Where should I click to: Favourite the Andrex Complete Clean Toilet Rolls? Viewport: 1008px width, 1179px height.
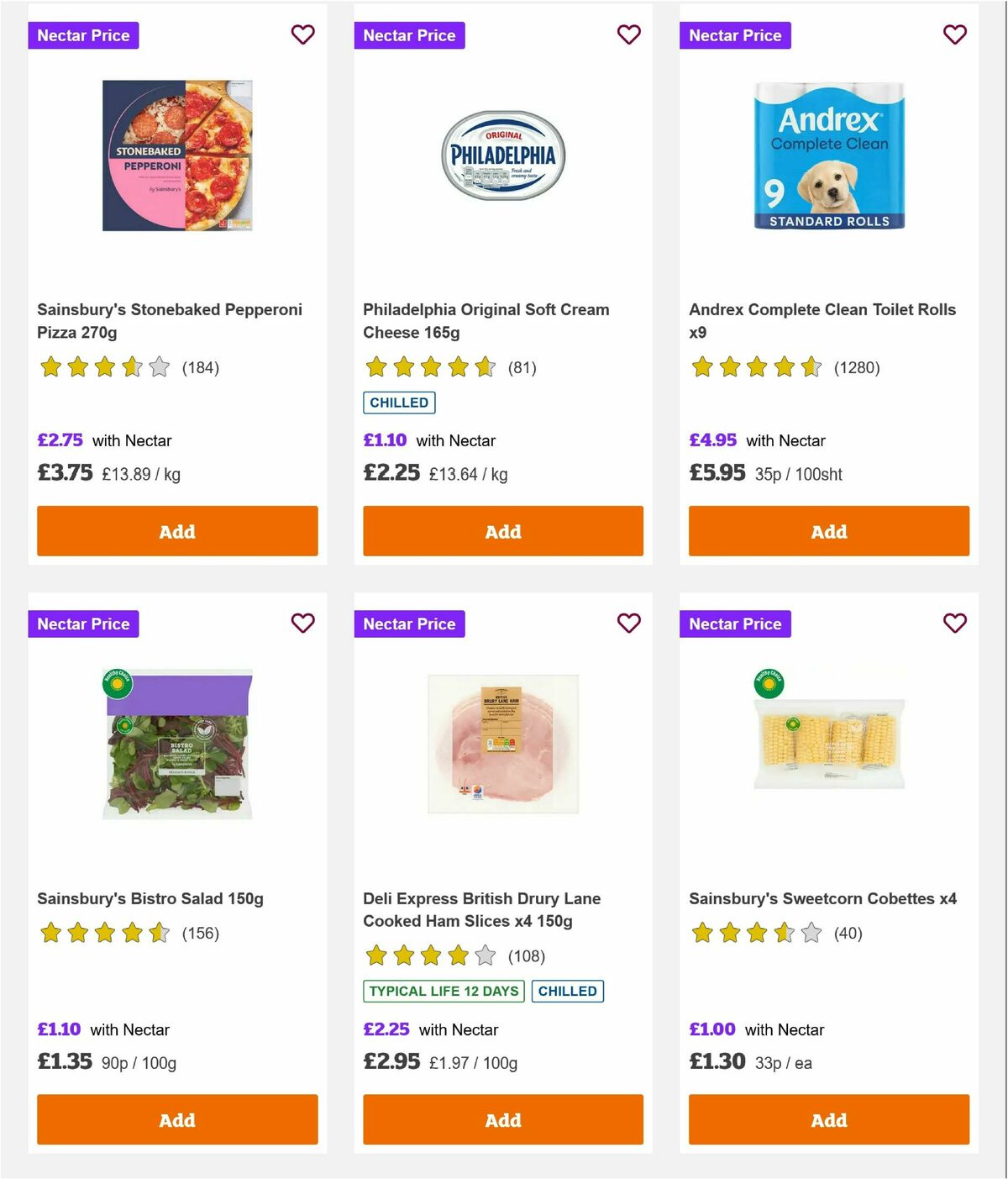954,34
